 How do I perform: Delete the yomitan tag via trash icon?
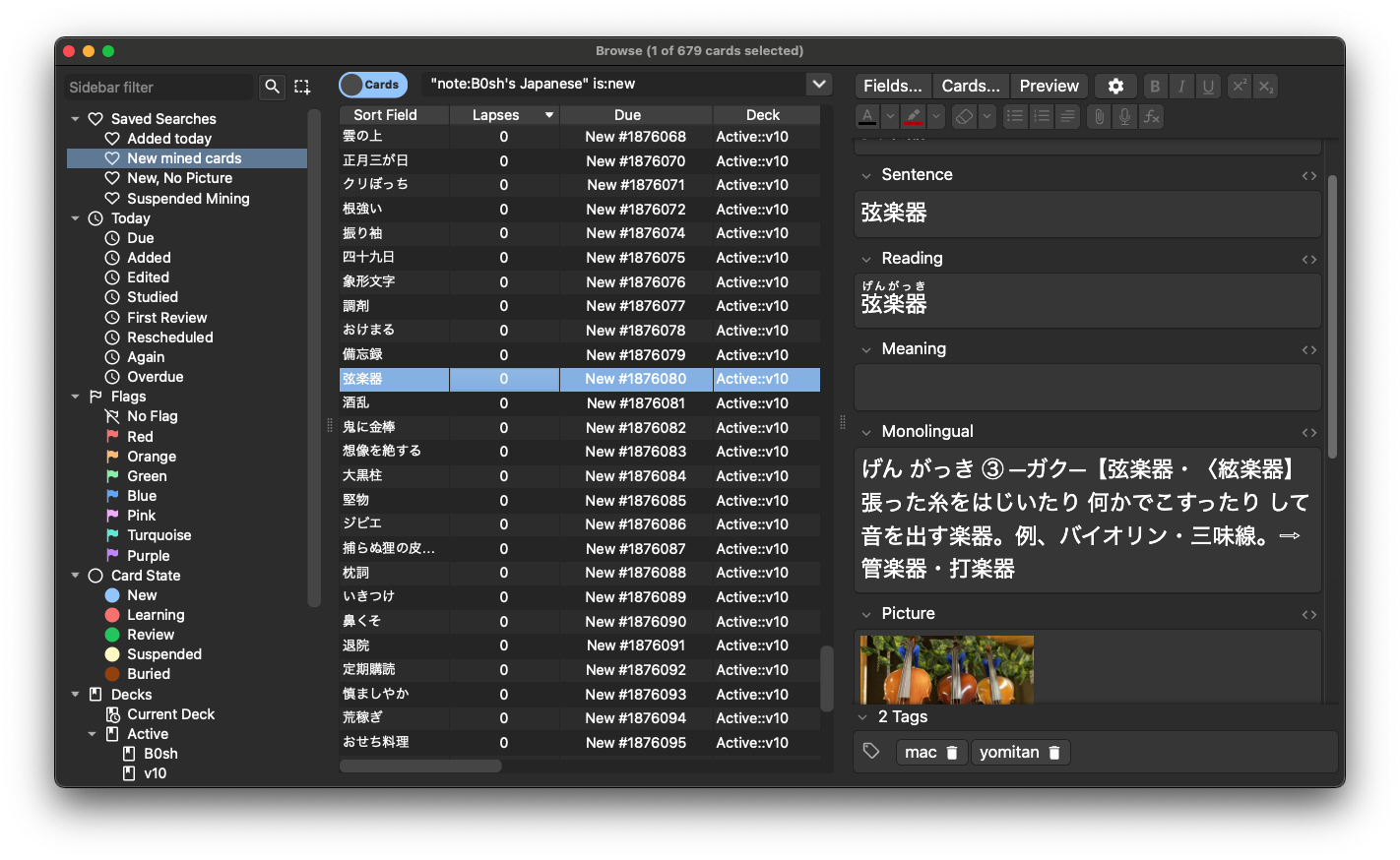[1054, 753]
